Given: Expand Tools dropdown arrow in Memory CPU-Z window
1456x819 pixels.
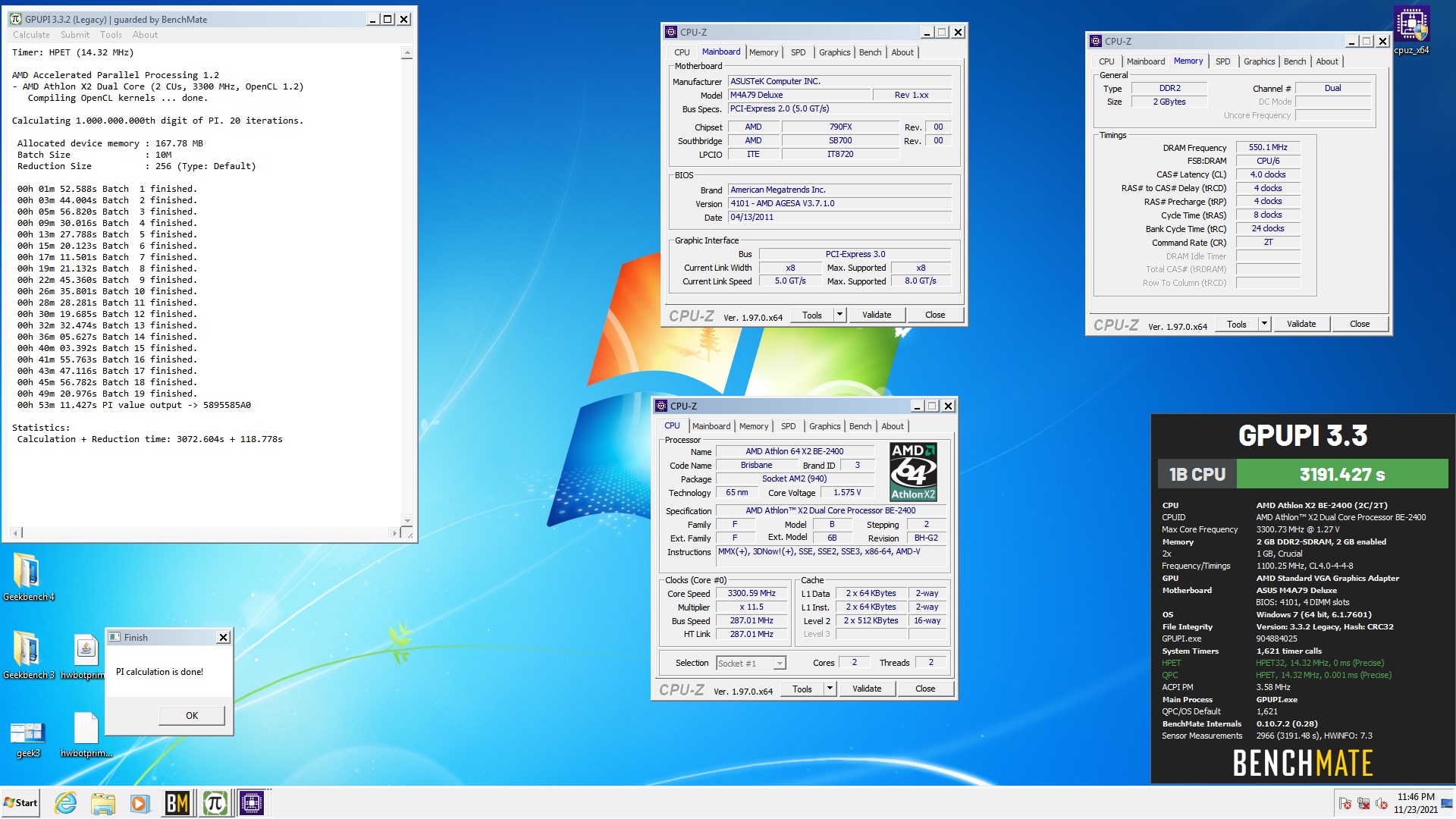Looking at the screenshot, I should coord(1264,324).
